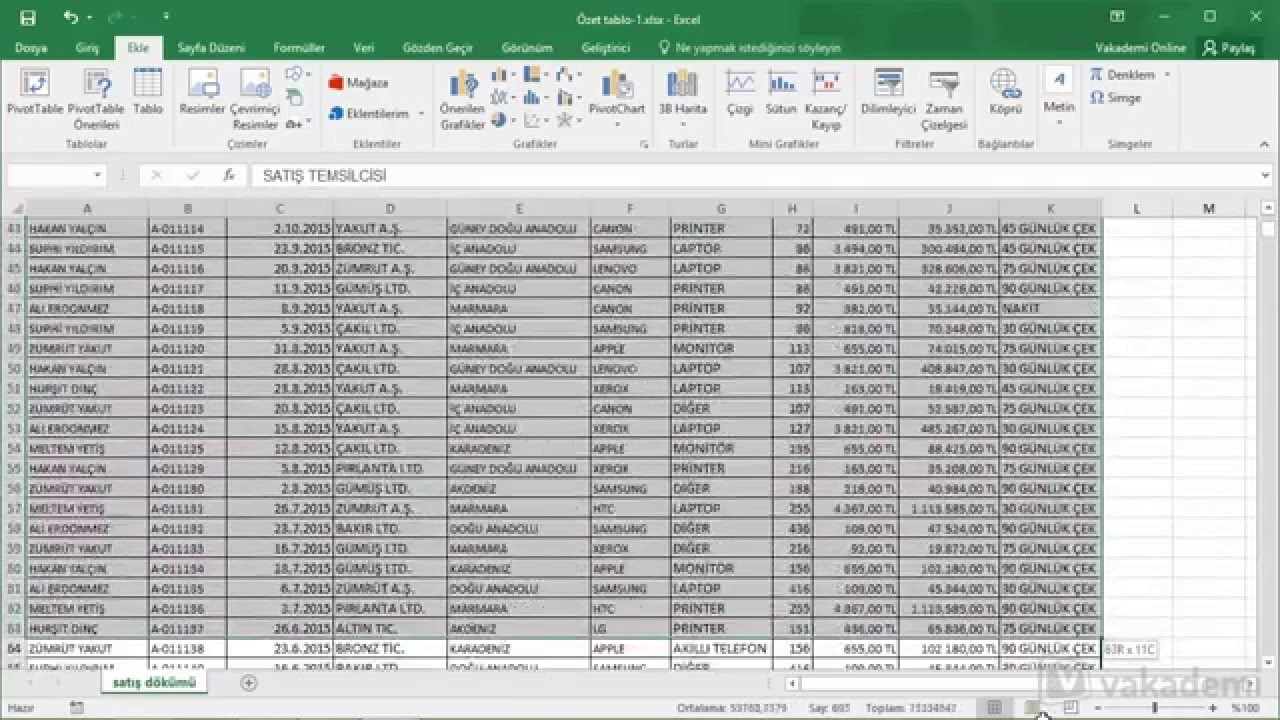Insert a pie chart
The height and width of the screenshot is (720, 1280).
pyautogui.click(x=502, y=121)
